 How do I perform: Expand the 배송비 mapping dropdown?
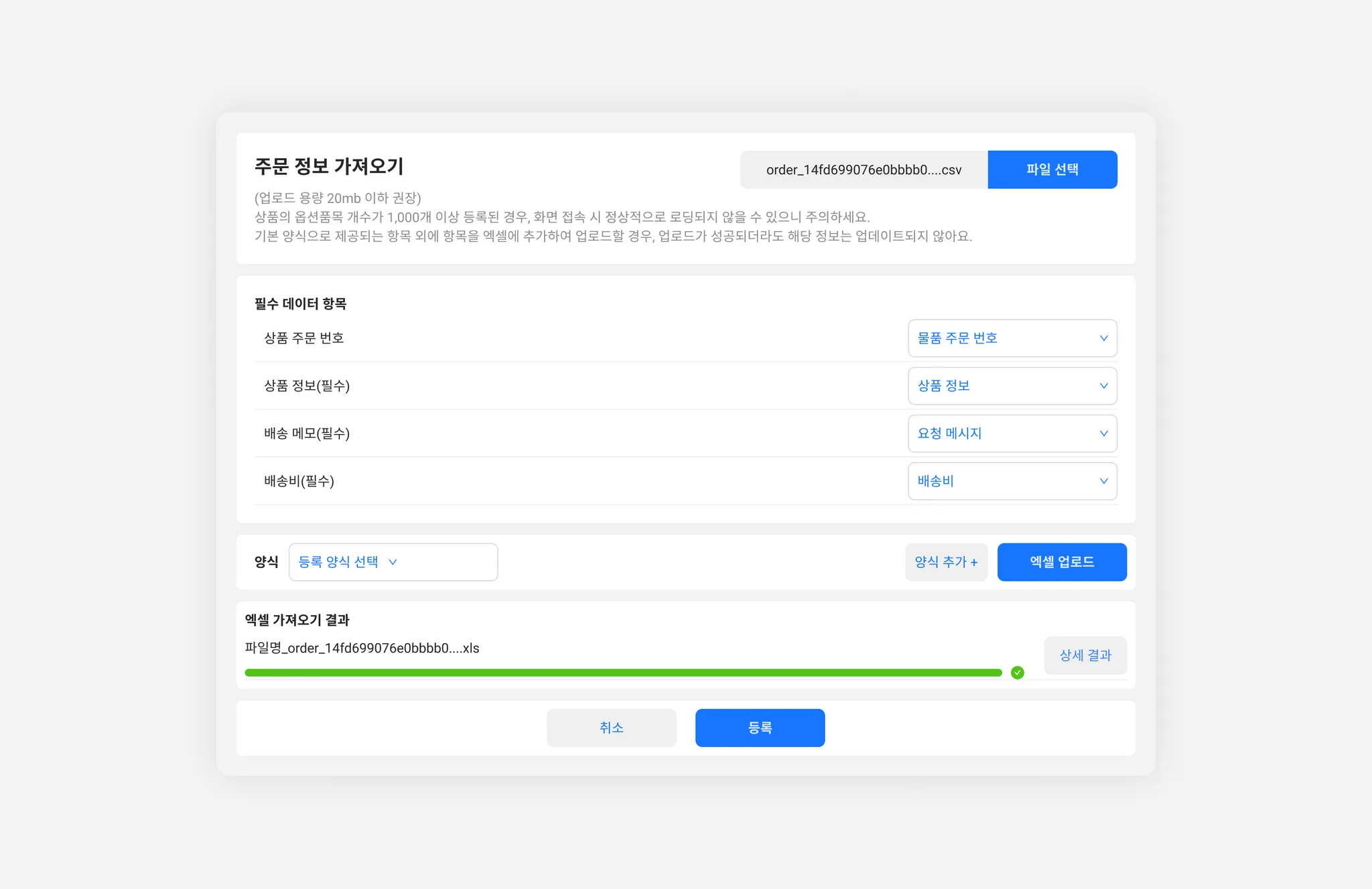tap(1012, 481)
